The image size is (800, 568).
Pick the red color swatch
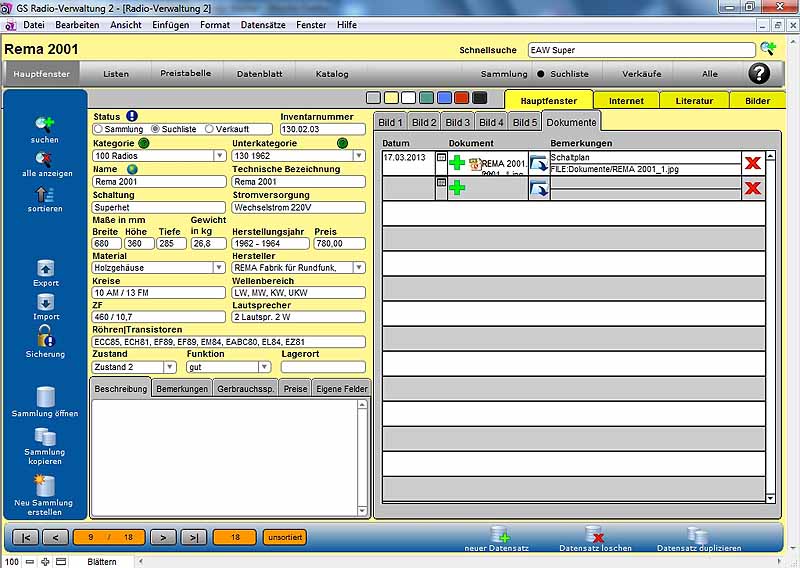(462, 98)
